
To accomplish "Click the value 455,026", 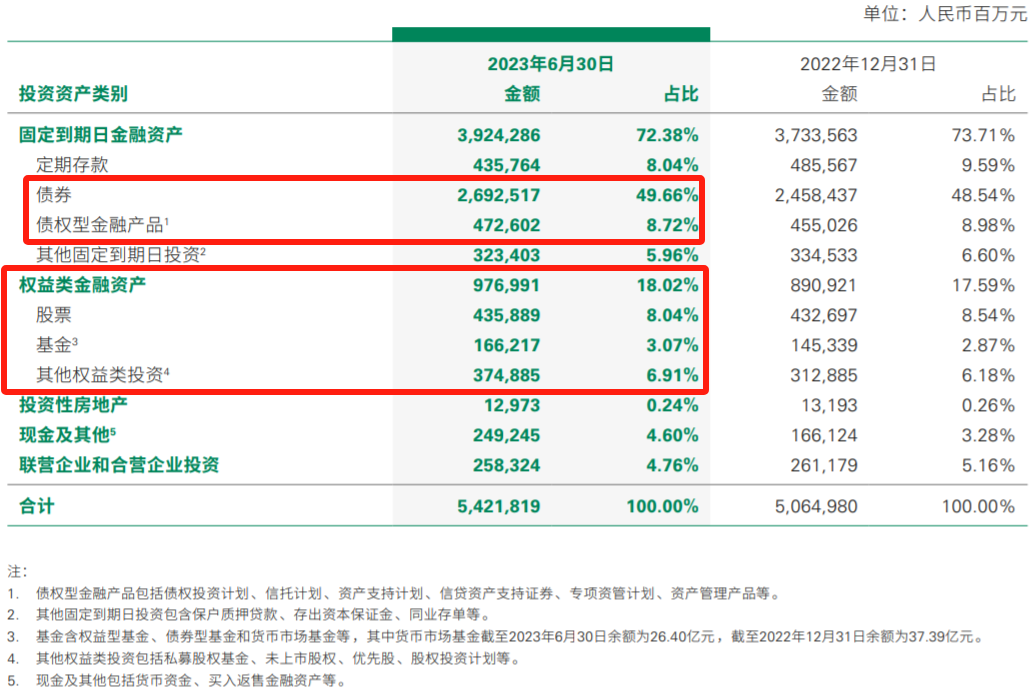I will 824,225.
